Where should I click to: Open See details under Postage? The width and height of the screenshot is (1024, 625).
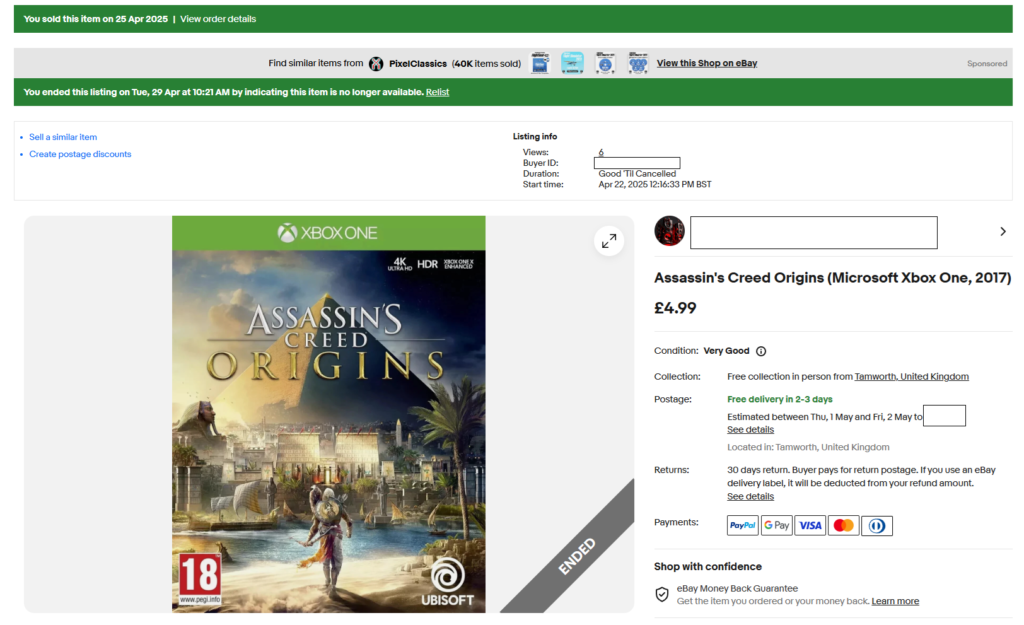pos(750,430)
